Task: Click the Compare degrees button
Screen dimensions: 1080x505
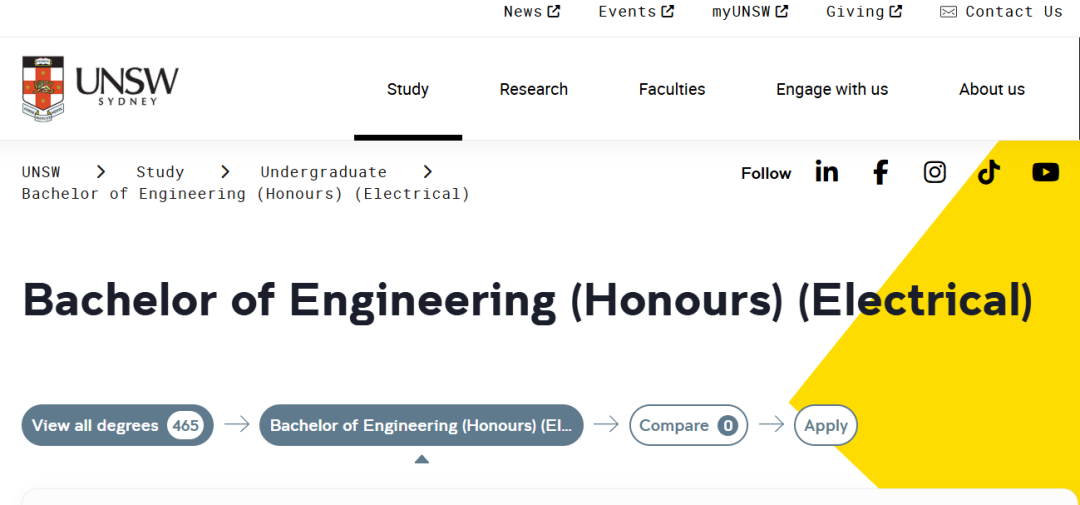Action: (688, 425)
